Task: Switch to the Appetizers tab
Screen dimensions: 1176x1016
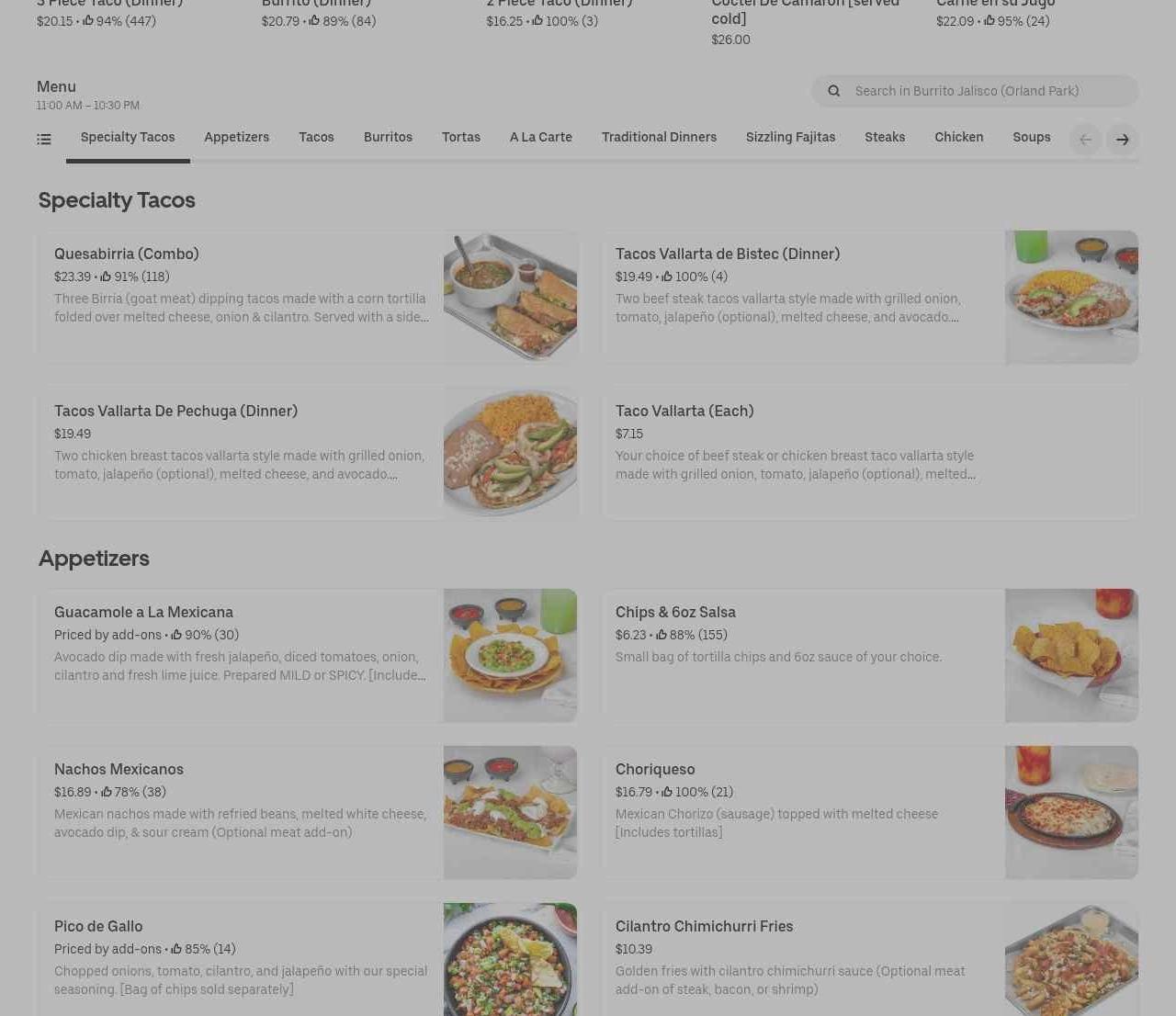Action: (236, 138)
